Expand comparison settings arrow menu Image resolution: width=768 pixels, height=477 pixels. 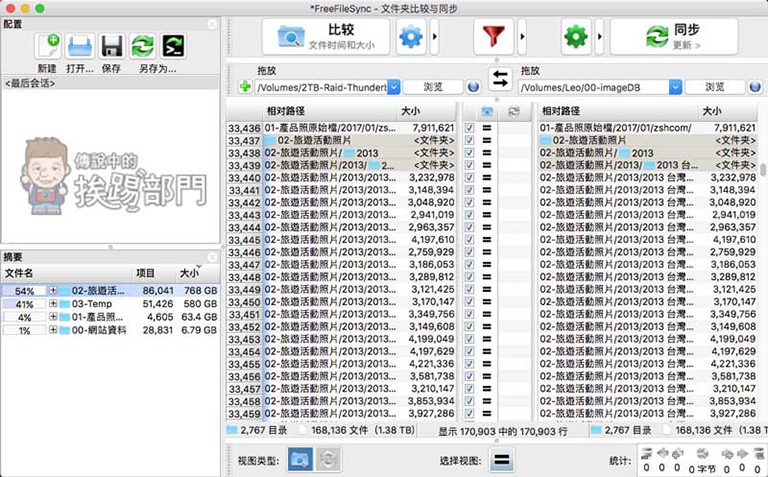pyautogui.click(x=434, y=37)
